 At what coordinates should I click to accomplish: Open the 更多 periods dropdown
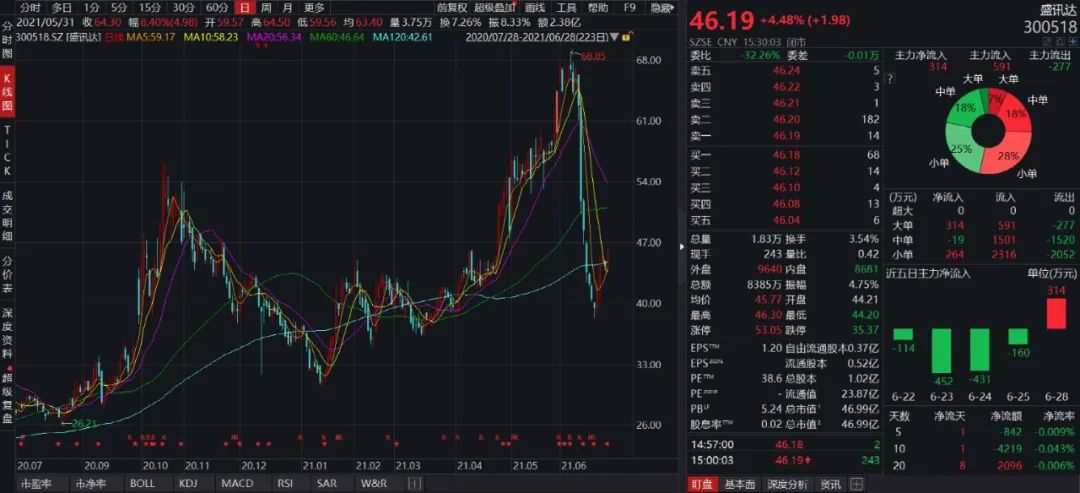(315, 8)
